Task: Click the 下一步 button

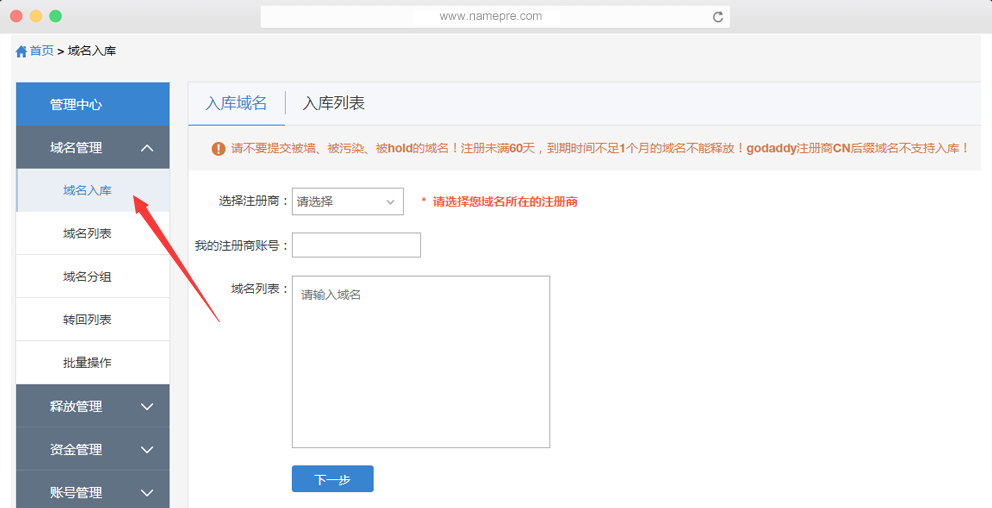Action: [332, 479]
